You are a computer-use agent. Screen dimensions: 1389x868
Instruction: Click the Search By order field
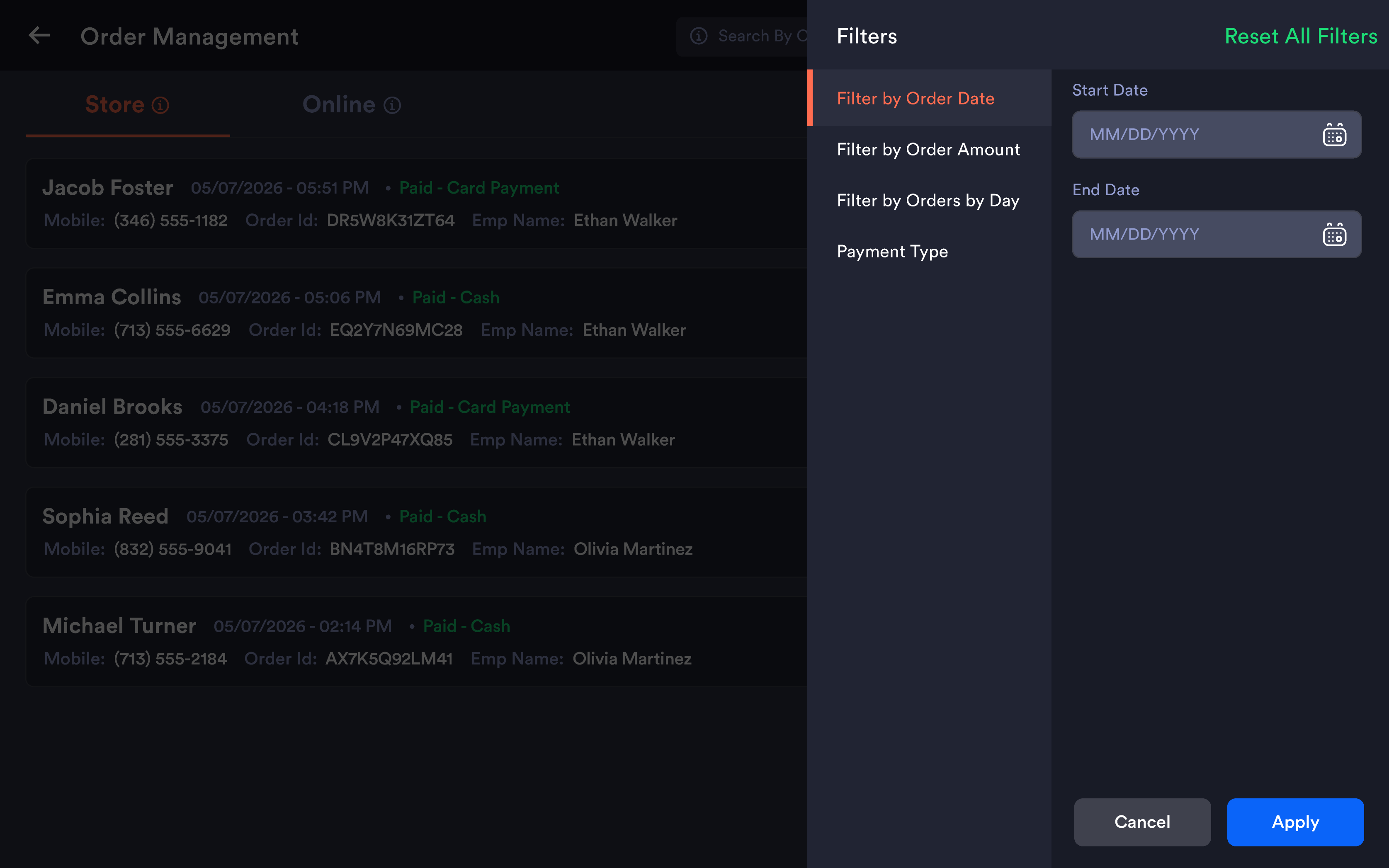[x=742, y=36]
